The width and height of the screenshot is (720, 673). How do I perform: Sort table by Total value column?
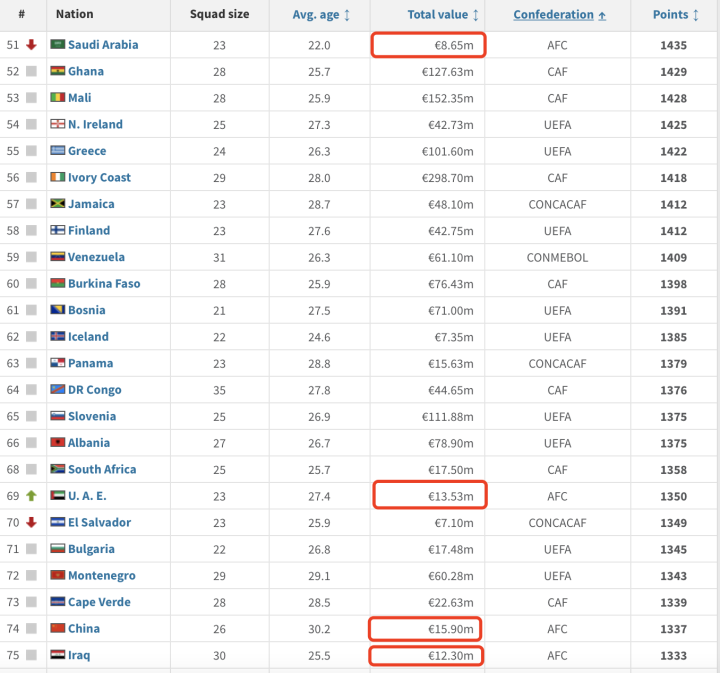[443, 15]
